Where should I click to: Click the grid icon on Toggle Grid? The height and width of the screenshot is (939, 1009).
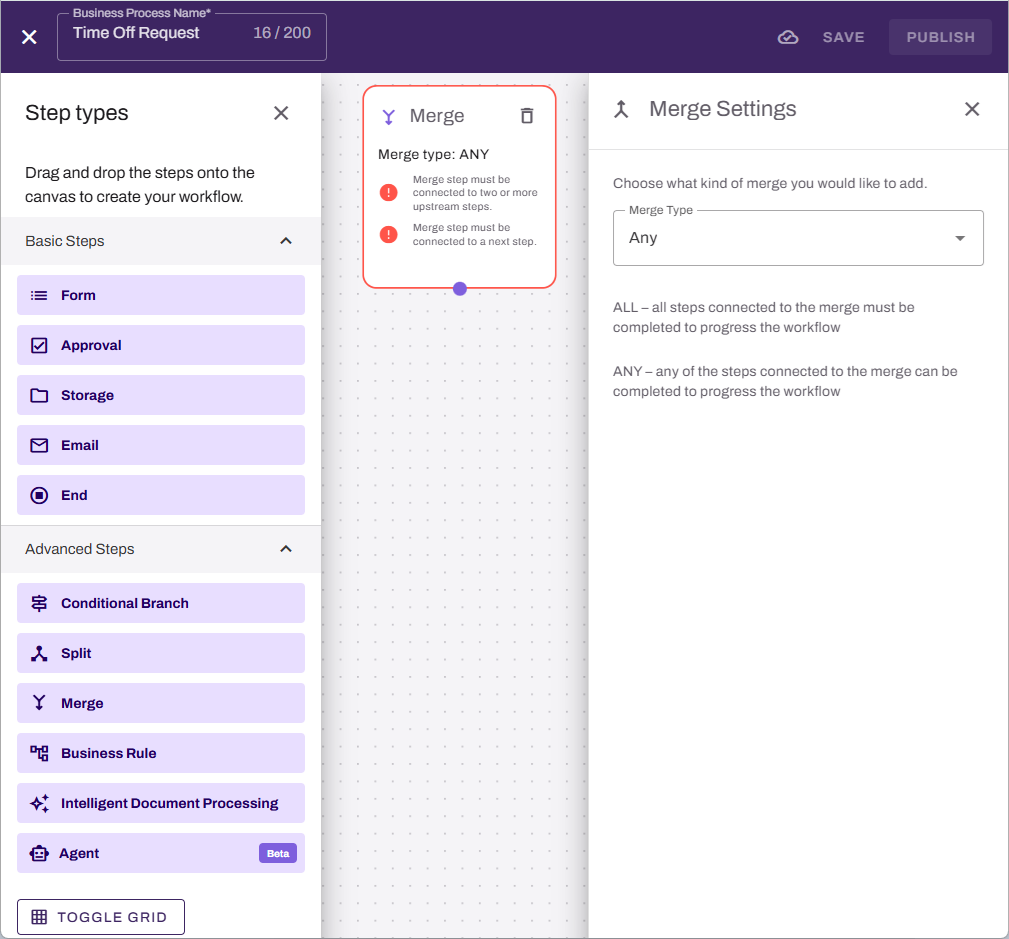(x=39, y=917)
